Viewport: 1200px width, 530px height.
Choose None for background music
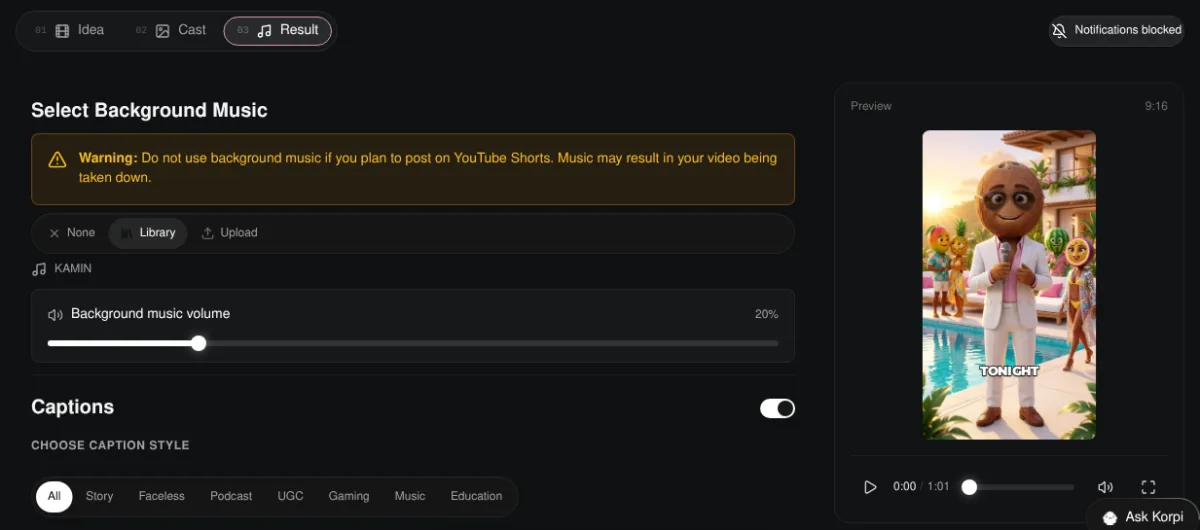(71, 233)
